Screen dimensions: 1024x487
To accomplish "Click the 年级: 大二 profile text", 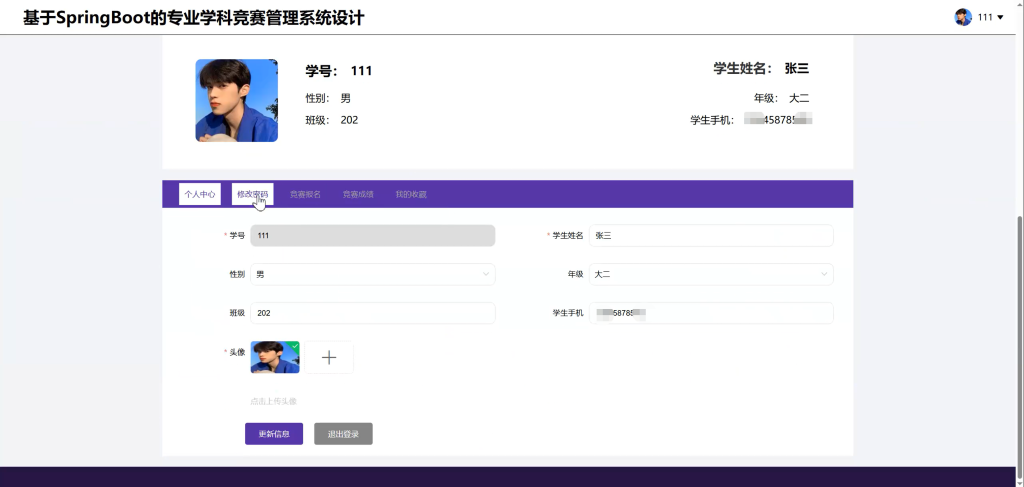I will click(782, 99).
